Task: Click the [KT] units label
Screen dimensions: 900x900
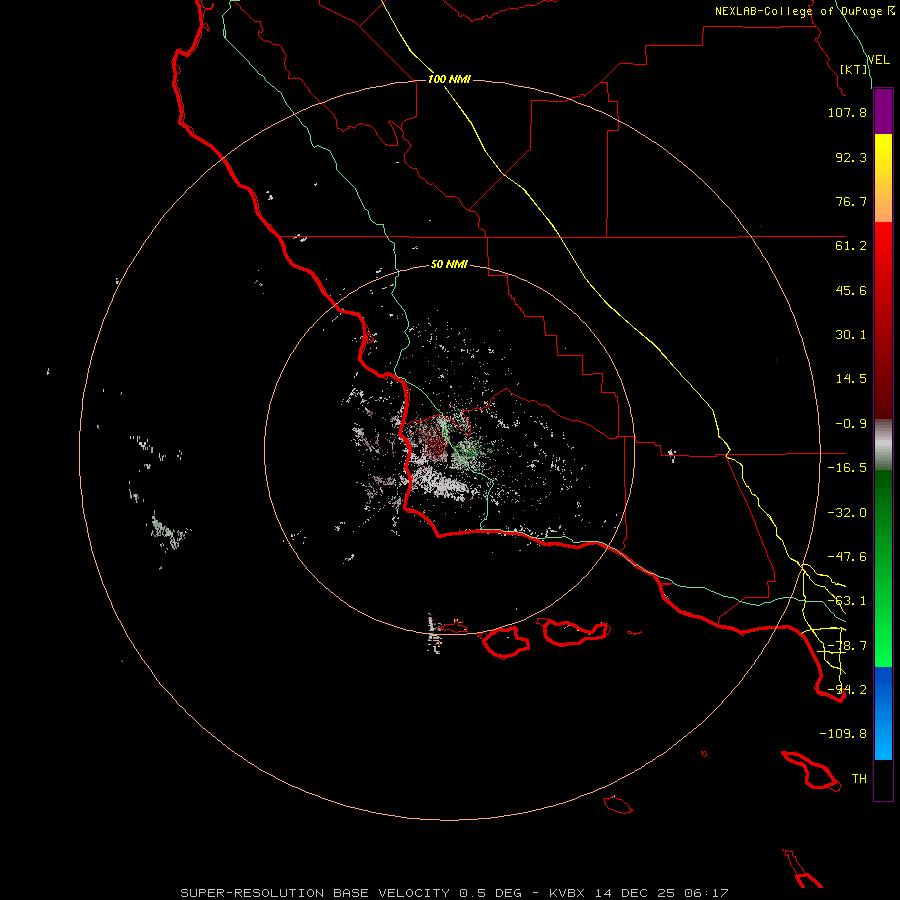Action: click(x=854, y=69)
